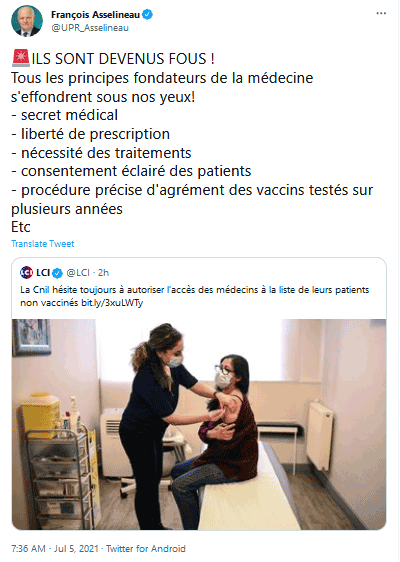The image size is (400, 562).
Task: Open François Asselineau's profile avatar
Action: point(27,21)
